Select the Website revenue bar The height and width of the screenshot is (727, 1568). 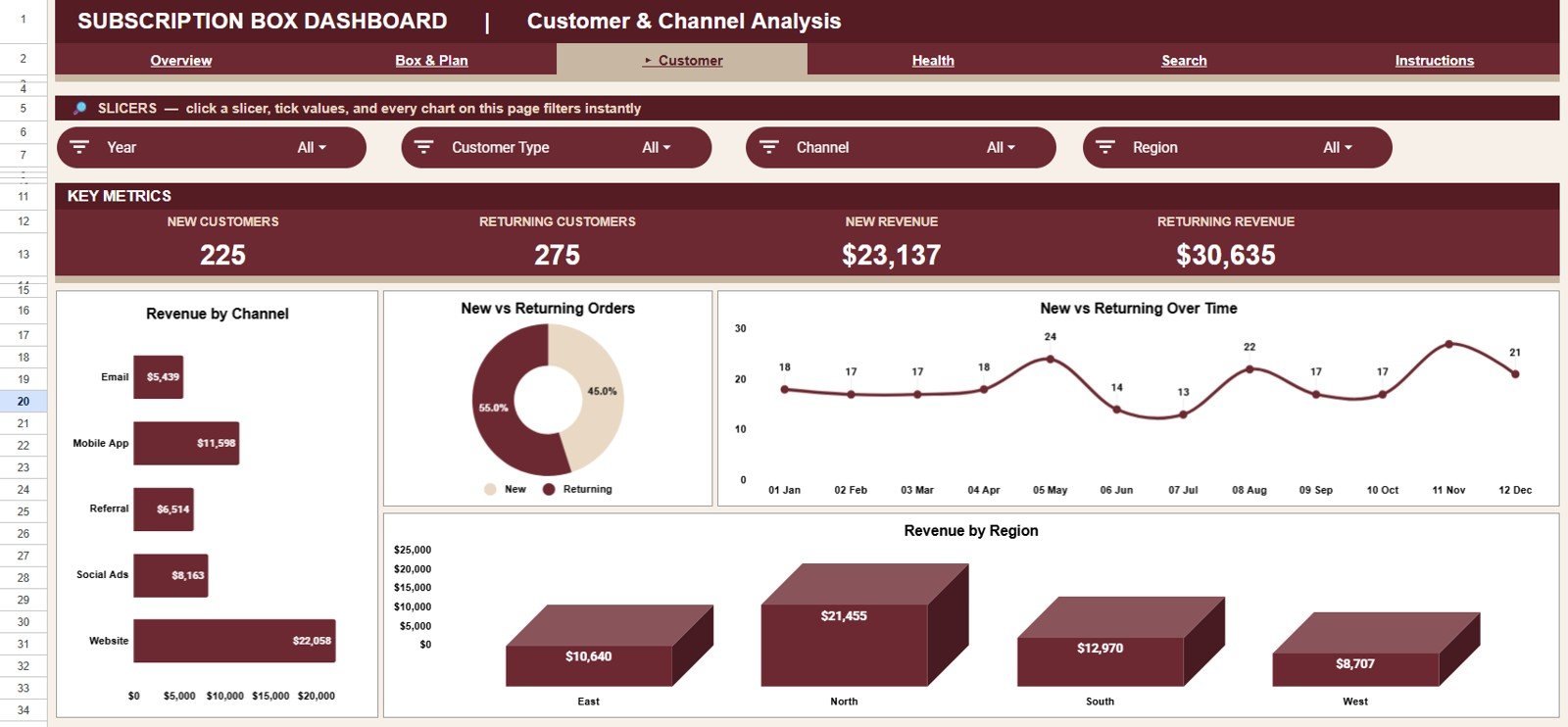(234, 641)
